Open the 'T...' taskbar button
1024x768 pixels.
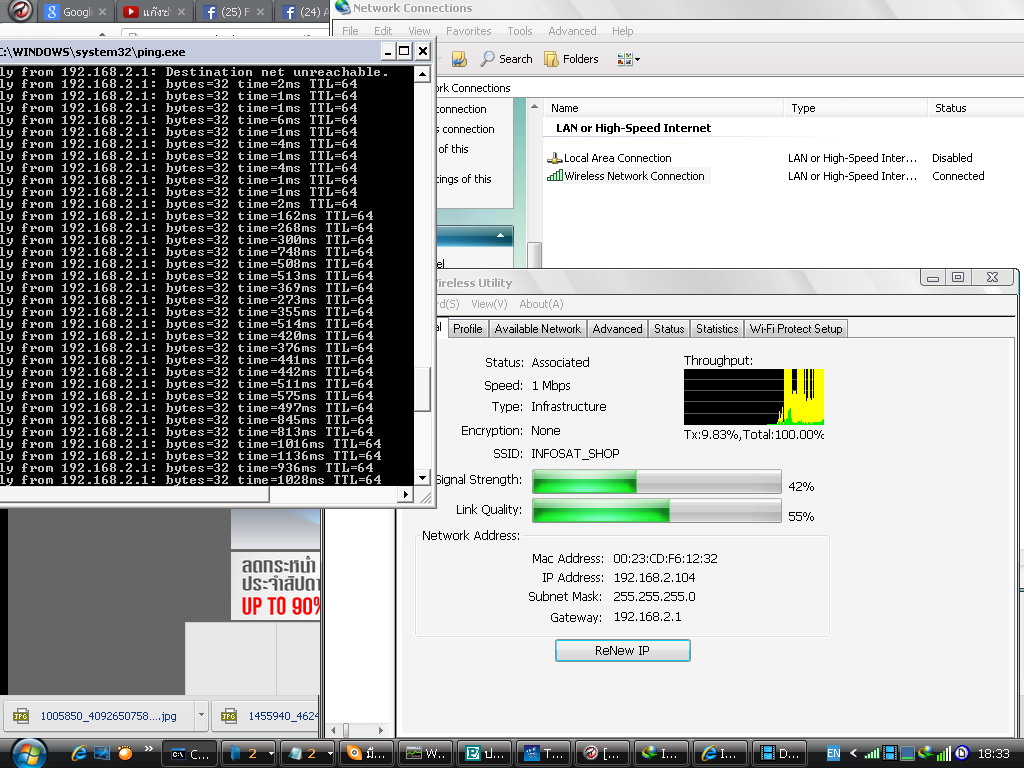(x=542, y=754)
